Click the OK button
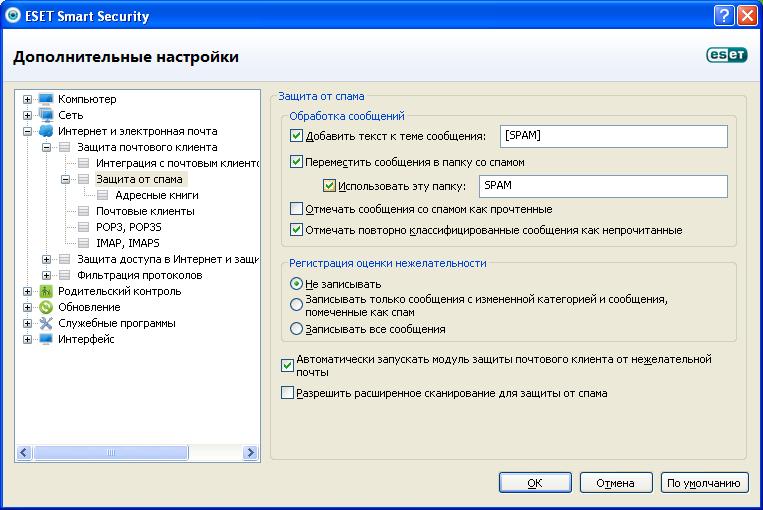Viewport: 763px width, 510px height. [x=535, y=483]
